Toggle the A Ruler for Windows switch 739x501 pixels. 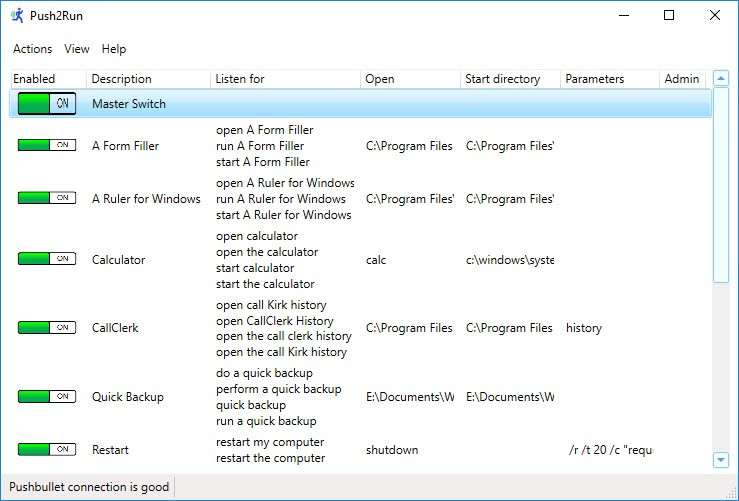pyautogui.click(x=47, y=198)
